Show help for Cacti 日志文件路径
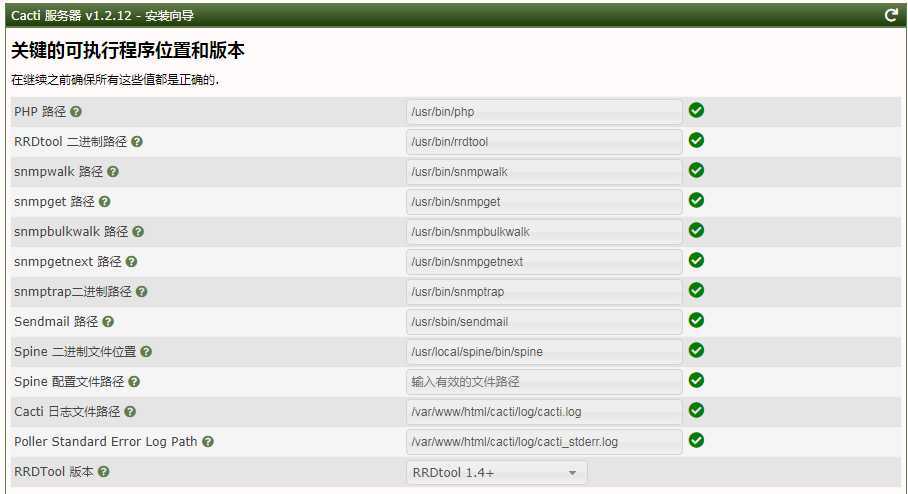This screenshot has width=908, height=494. point(130,412)
